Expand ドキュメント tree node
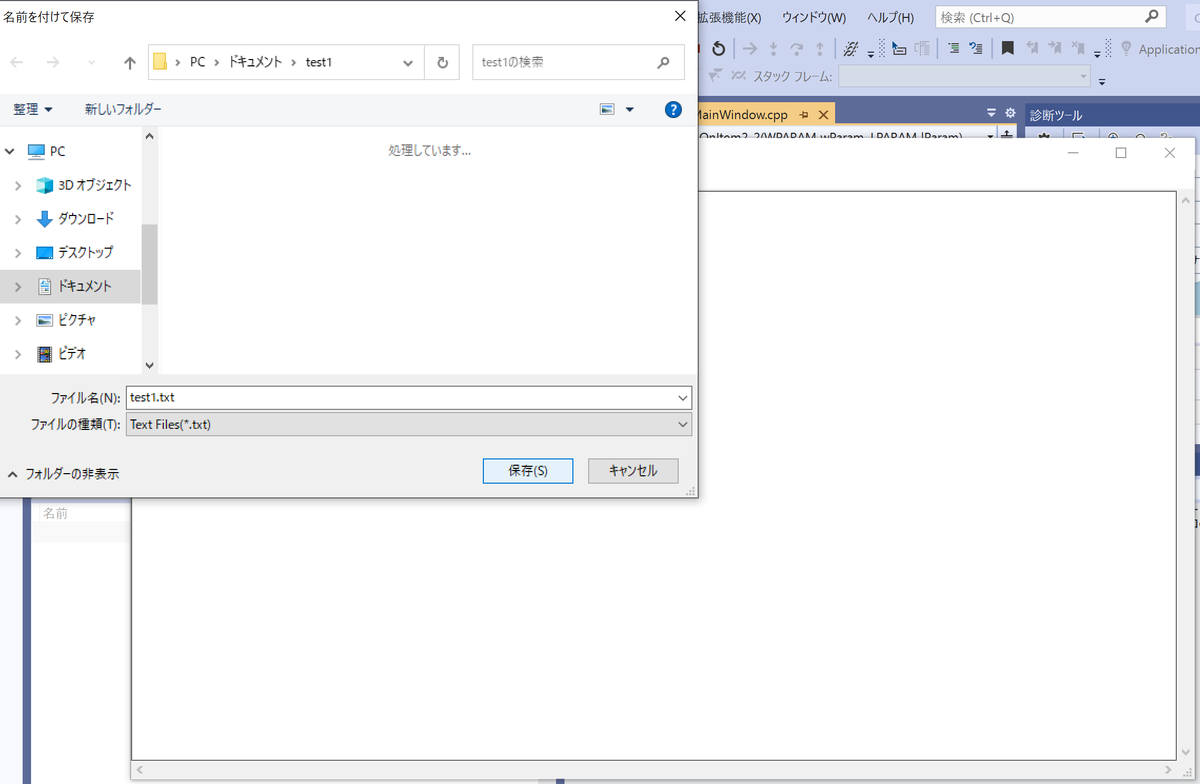 pyautogui.click(x=18, y=286)
